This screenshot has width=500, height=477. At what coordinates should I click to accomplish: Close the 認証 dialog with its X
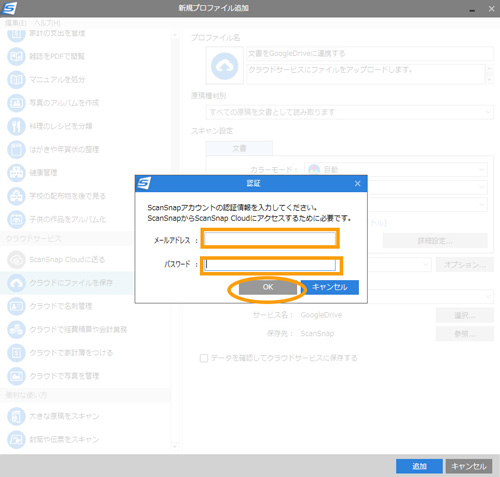pos(358,184)
